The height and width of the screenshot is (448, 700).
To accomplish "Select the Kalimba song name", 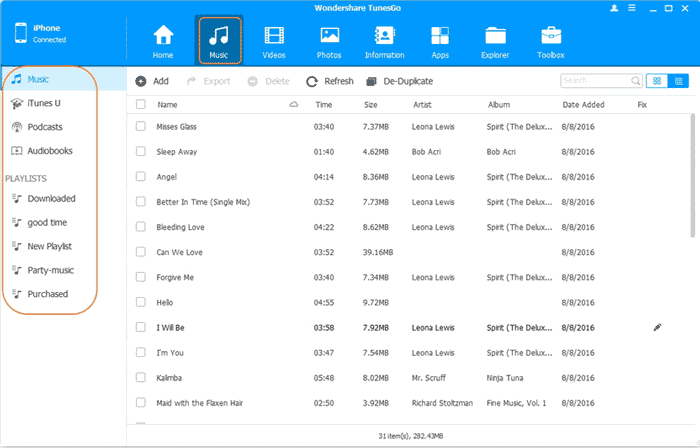I will coord(169,378).
